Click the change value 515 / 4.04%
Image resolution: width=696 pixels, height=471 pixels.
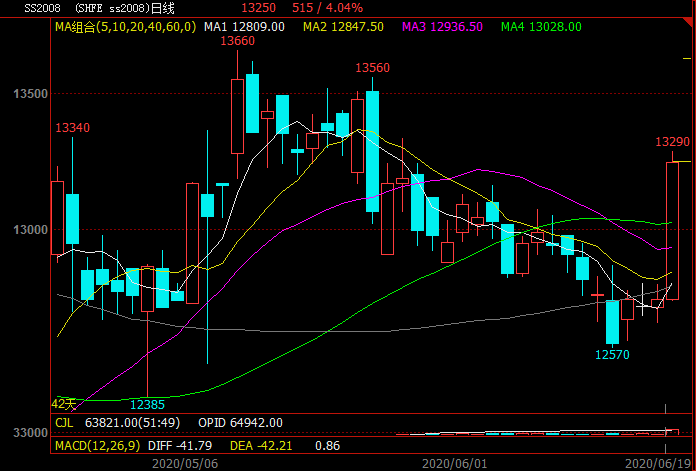pos(328,8)
